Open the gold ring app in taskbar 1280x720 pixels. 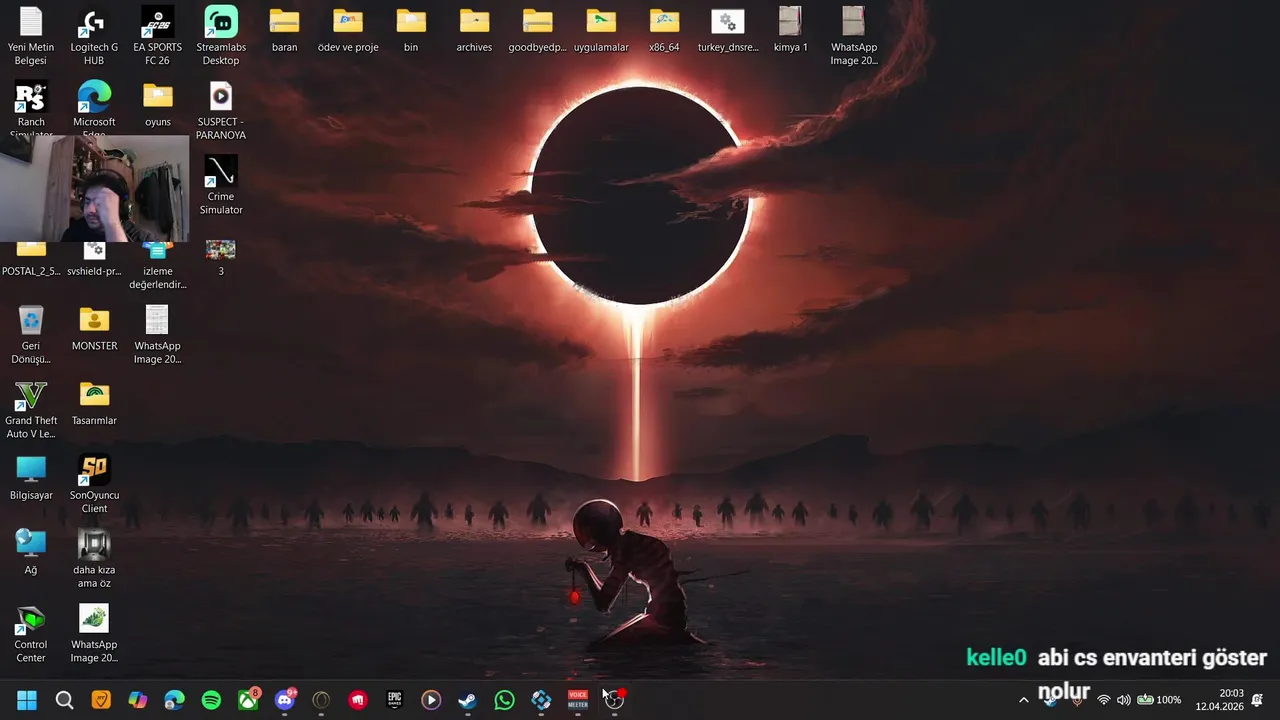point(321,700)
